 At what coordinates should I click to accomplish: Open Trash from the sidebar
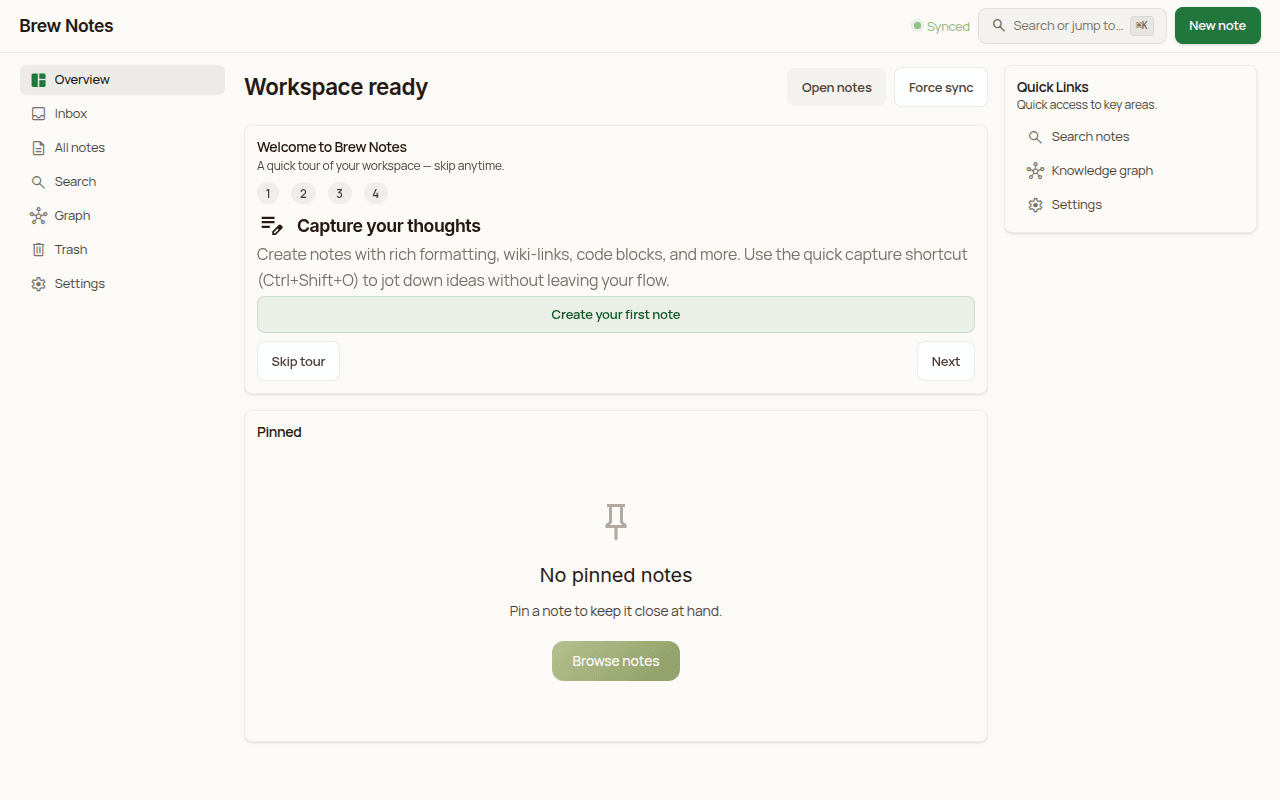tap(122, 250)
